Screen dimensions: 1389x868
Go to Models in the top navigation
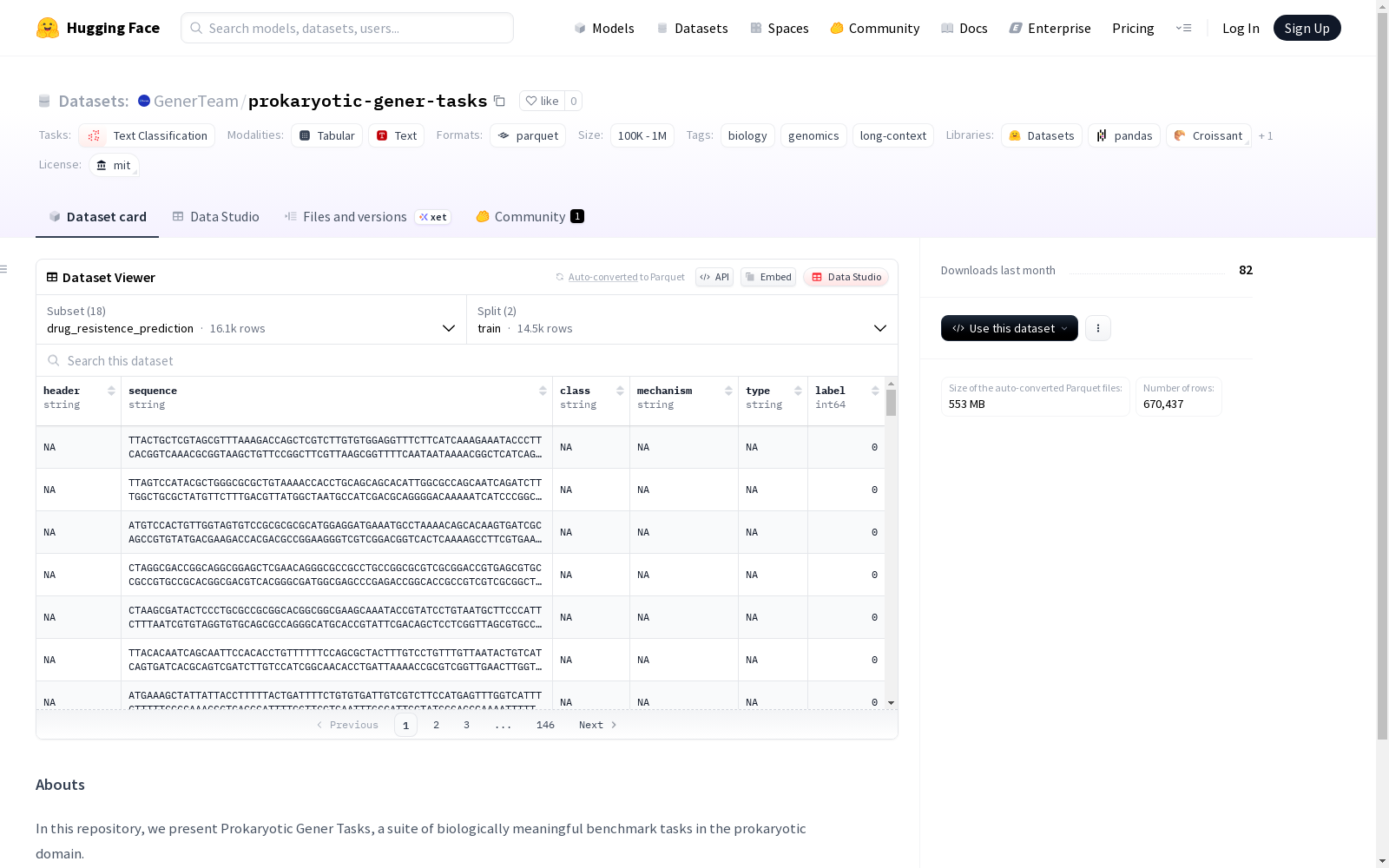[x=604, y=28]
